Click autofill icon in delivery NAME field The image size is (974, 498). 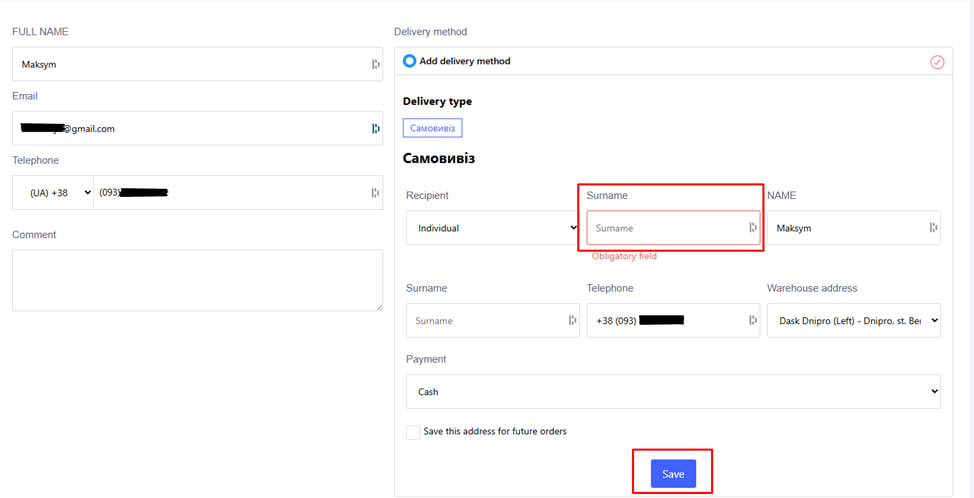[933, 228]
